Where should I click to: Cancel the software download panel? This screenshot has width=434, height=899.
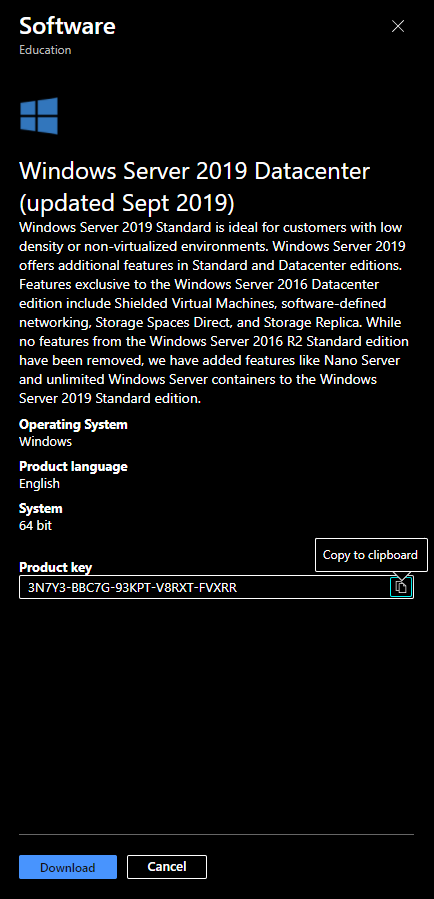167,867
